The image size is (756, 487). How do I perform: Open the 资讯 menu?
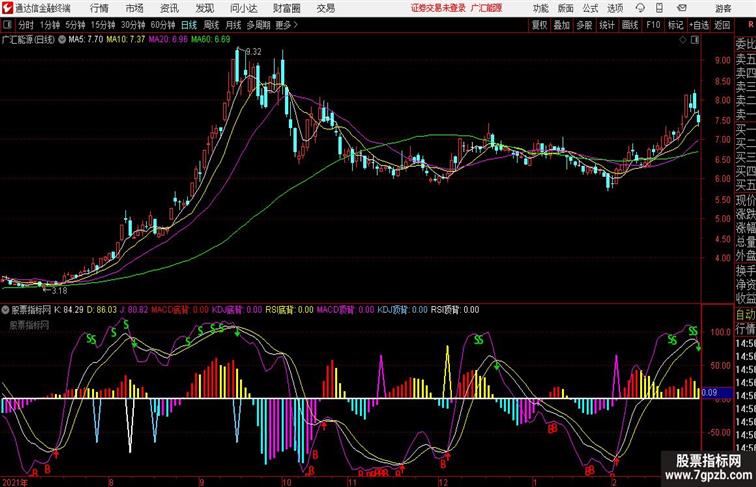(x=169, y=8)
